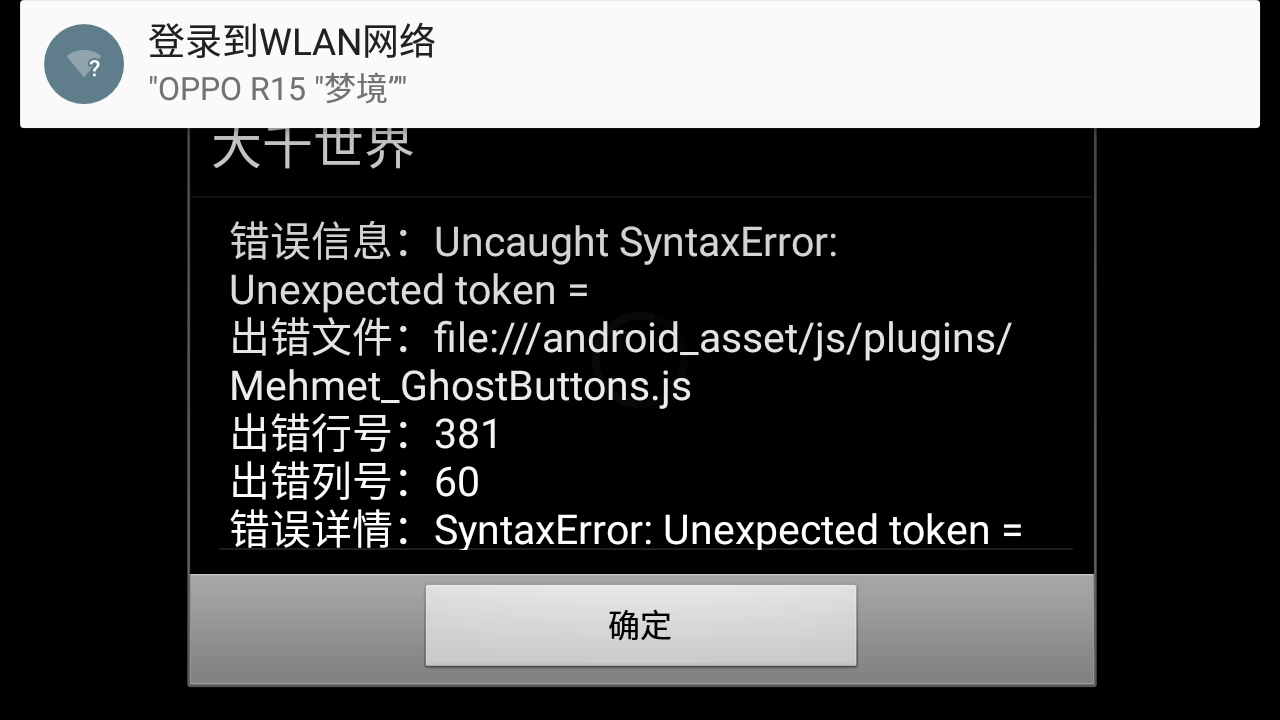
Task: Tap the "Unexpected token =" second line
Action: 409,290
